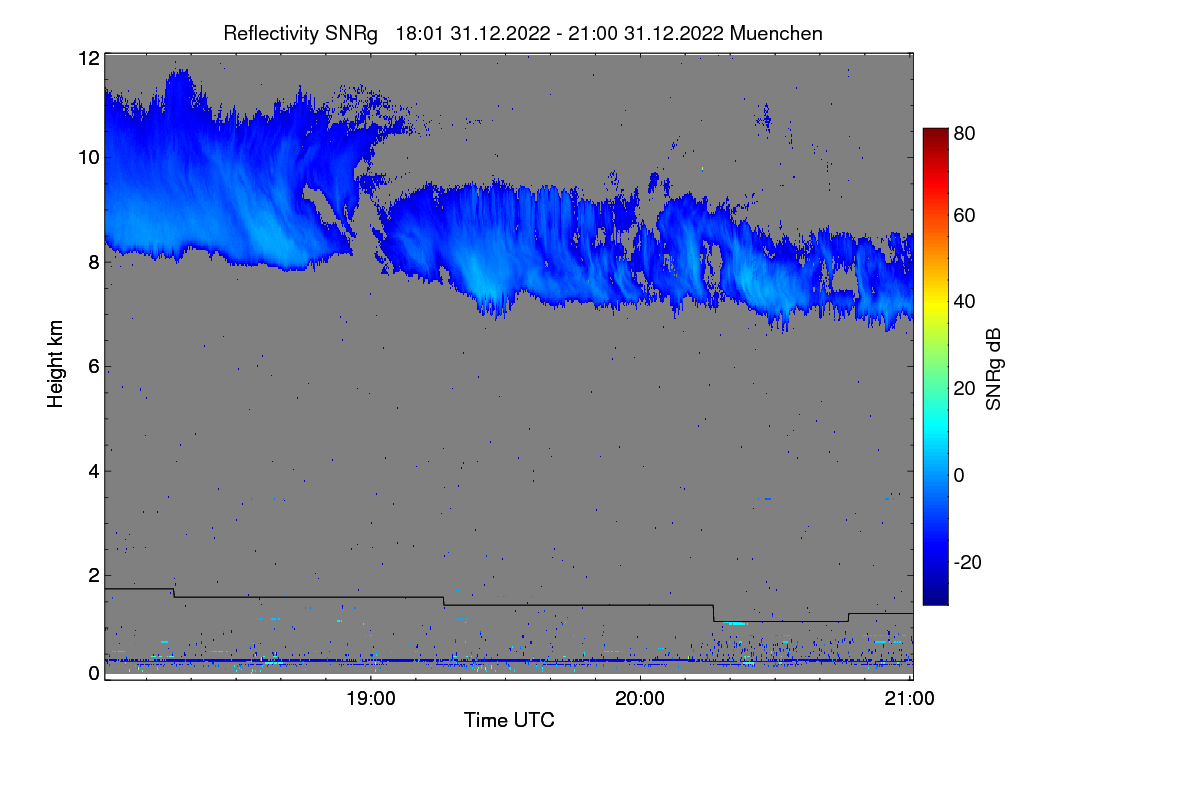1200x800 pixels.
Task: Click the 'SNRg dB' colorbar label
Action: [993, 367]
